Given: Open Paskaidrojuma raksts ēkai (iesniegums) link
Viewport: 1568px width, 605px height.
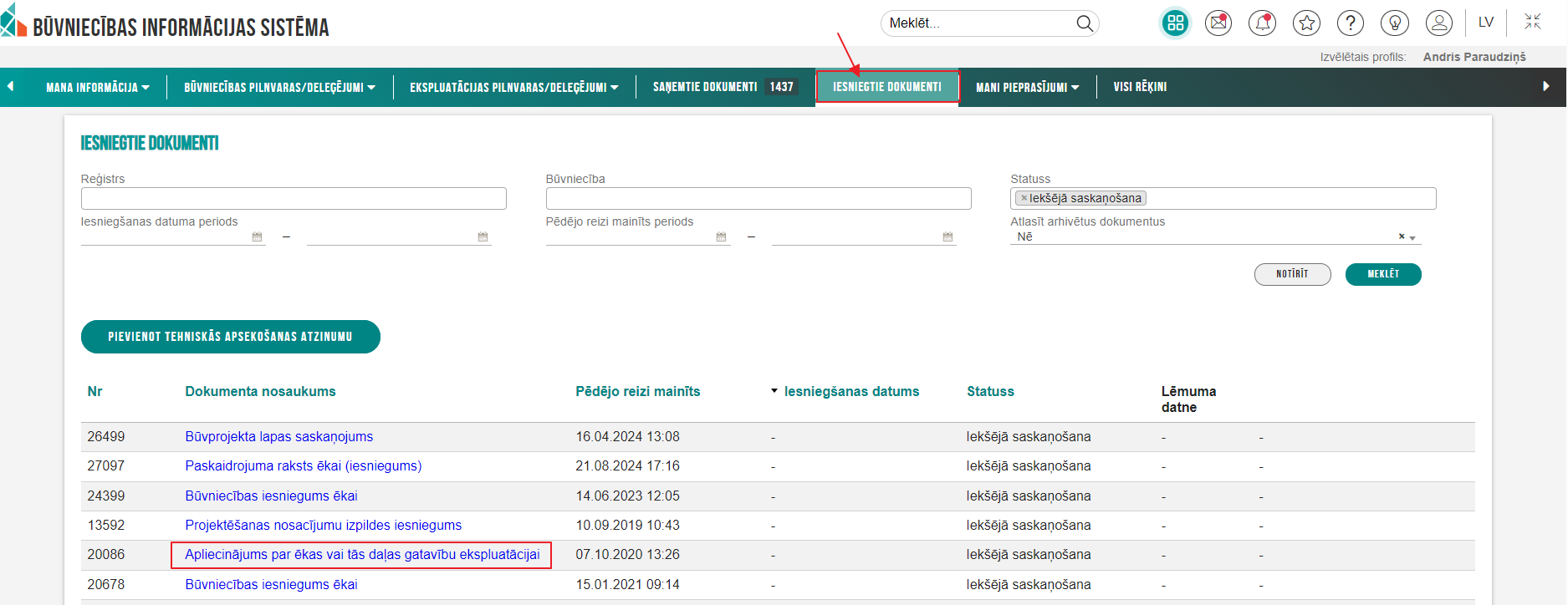Looking at the screenshot, I should tap(304, 466).
